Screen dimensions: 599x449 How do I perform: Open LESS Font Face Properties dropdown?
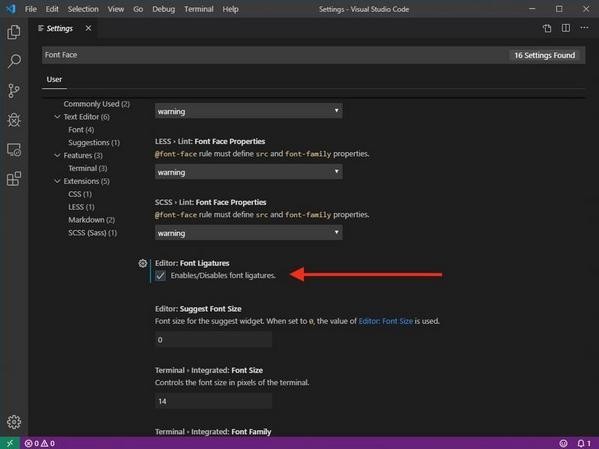pyautogui.click(x=249, y=172)
